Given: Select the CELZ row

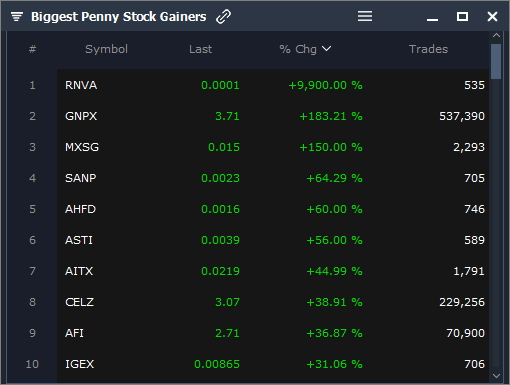Looking at the screenshot, I should point(273,302).
